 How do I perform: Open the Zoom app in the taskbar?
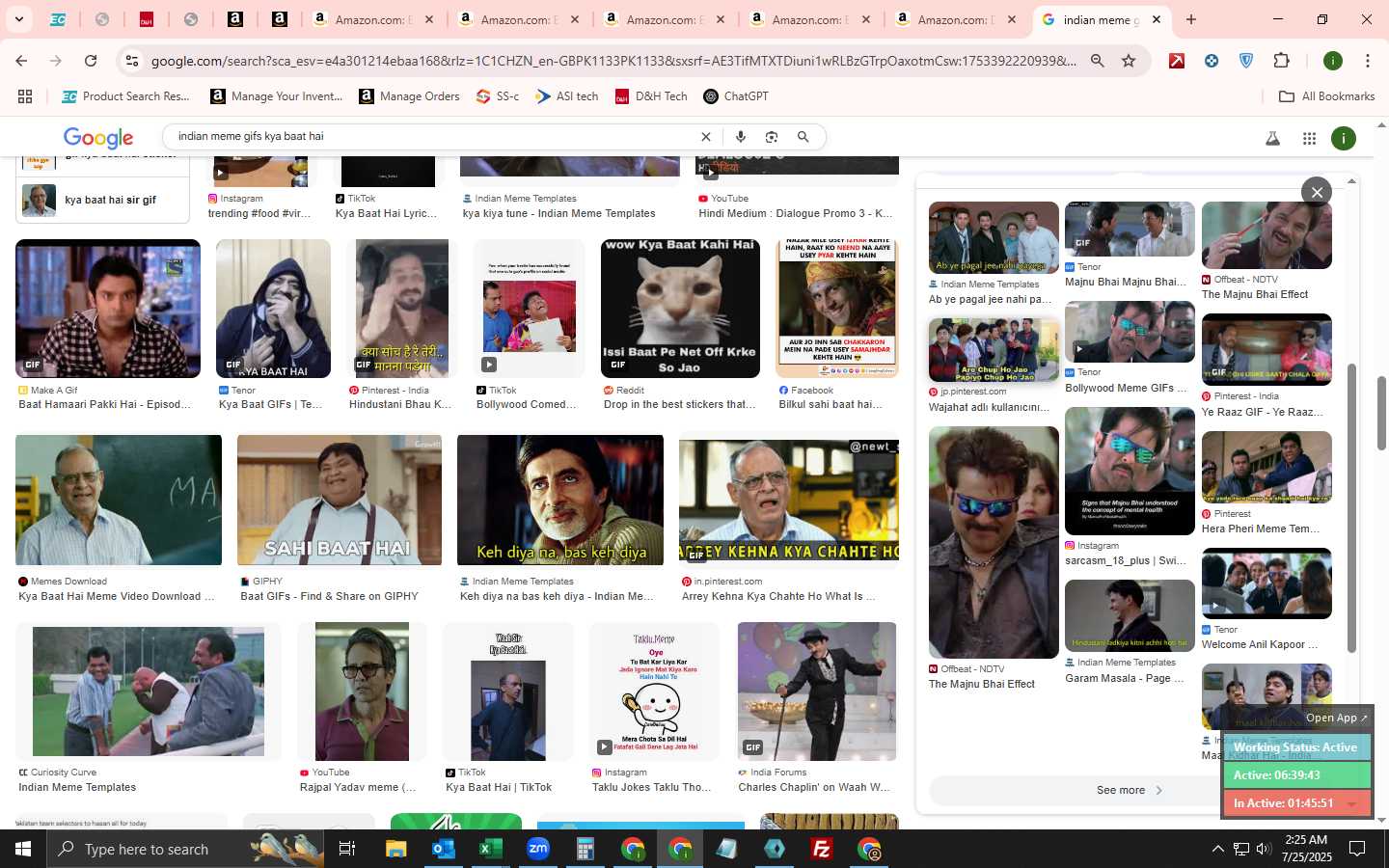coord(537,849)
